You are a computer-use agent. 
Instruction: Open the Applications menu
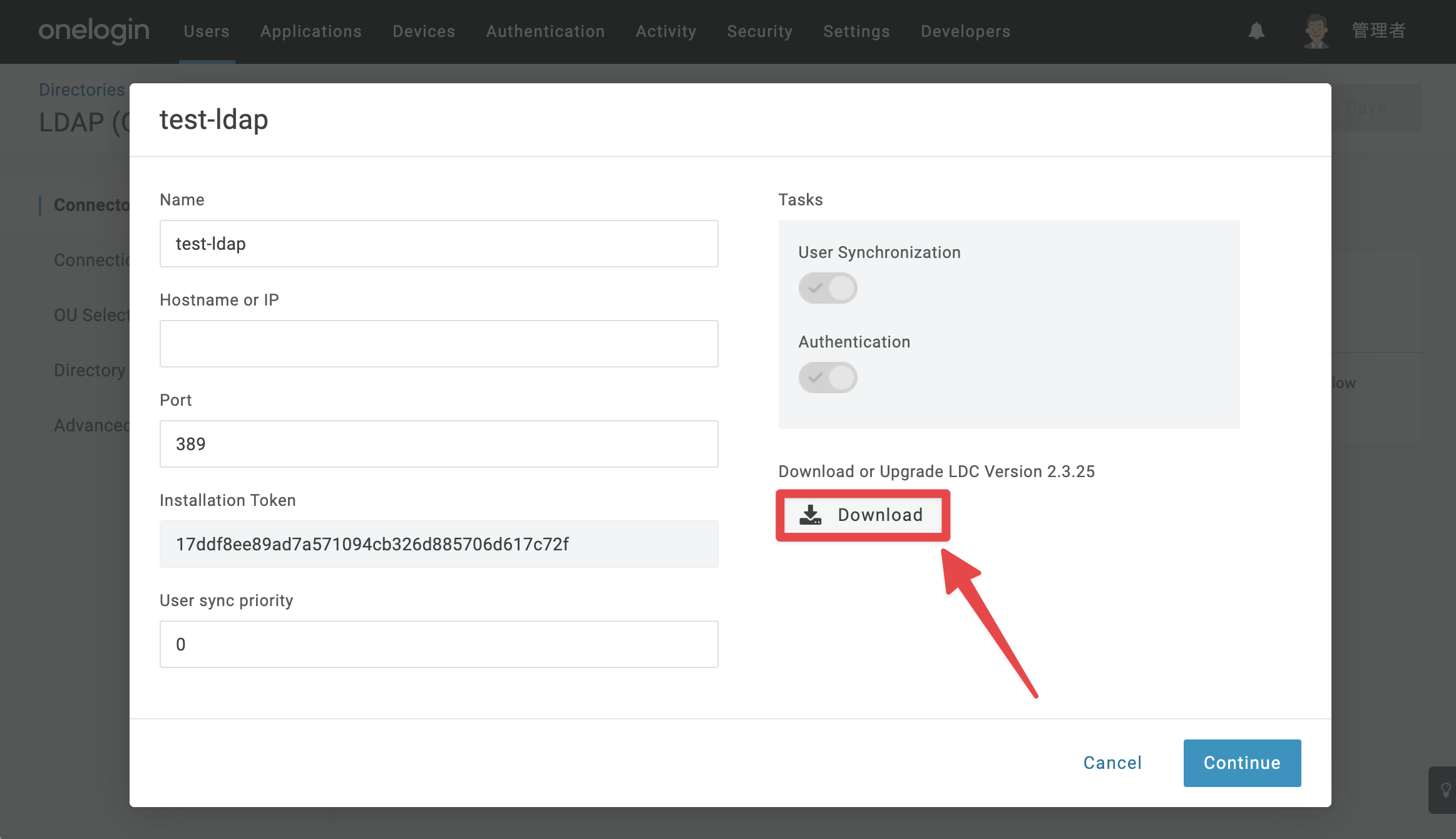(x=311, y=31)
